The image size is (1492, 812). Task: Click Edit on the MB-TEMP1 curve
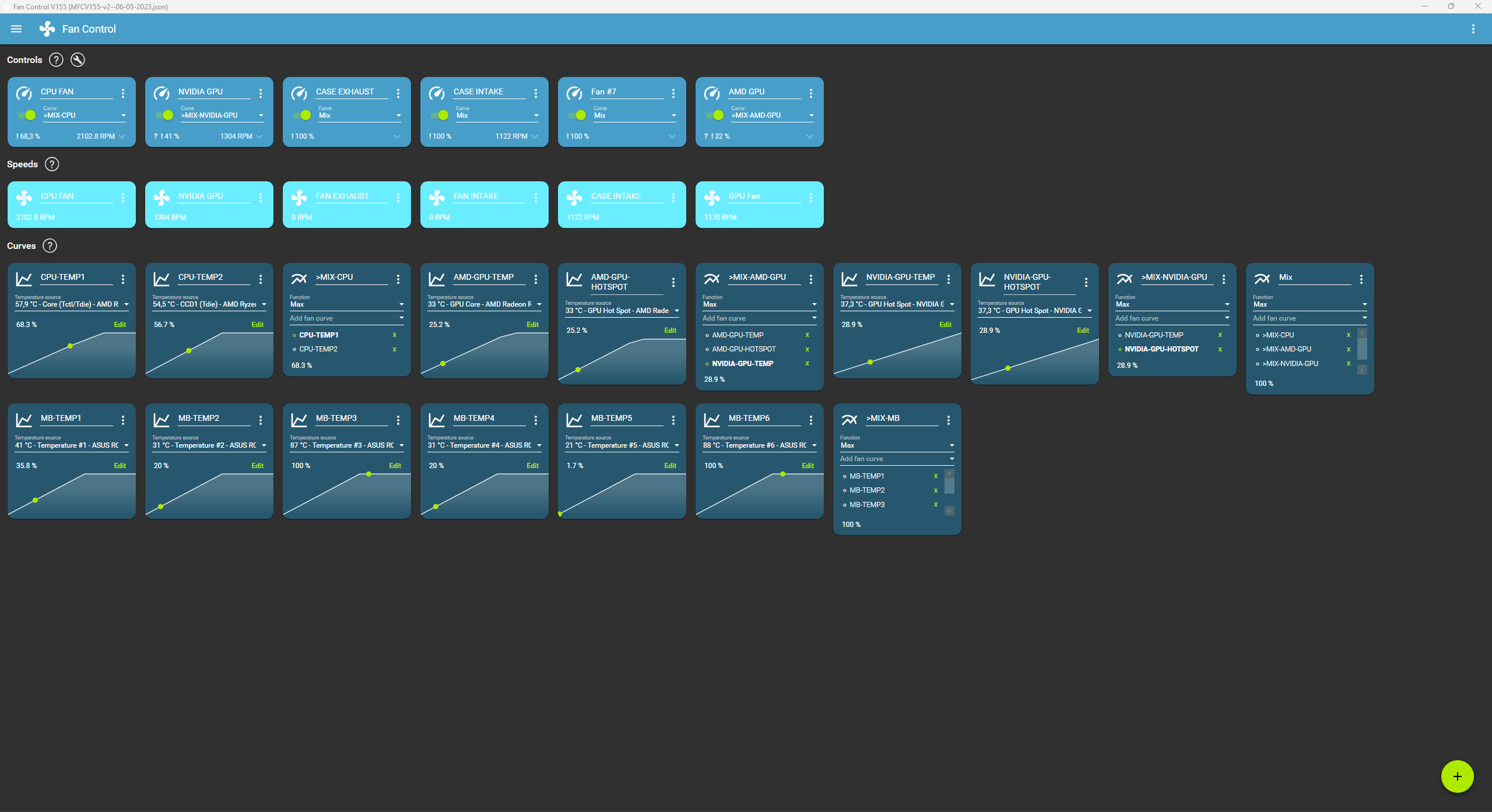[x=120, y=466]
